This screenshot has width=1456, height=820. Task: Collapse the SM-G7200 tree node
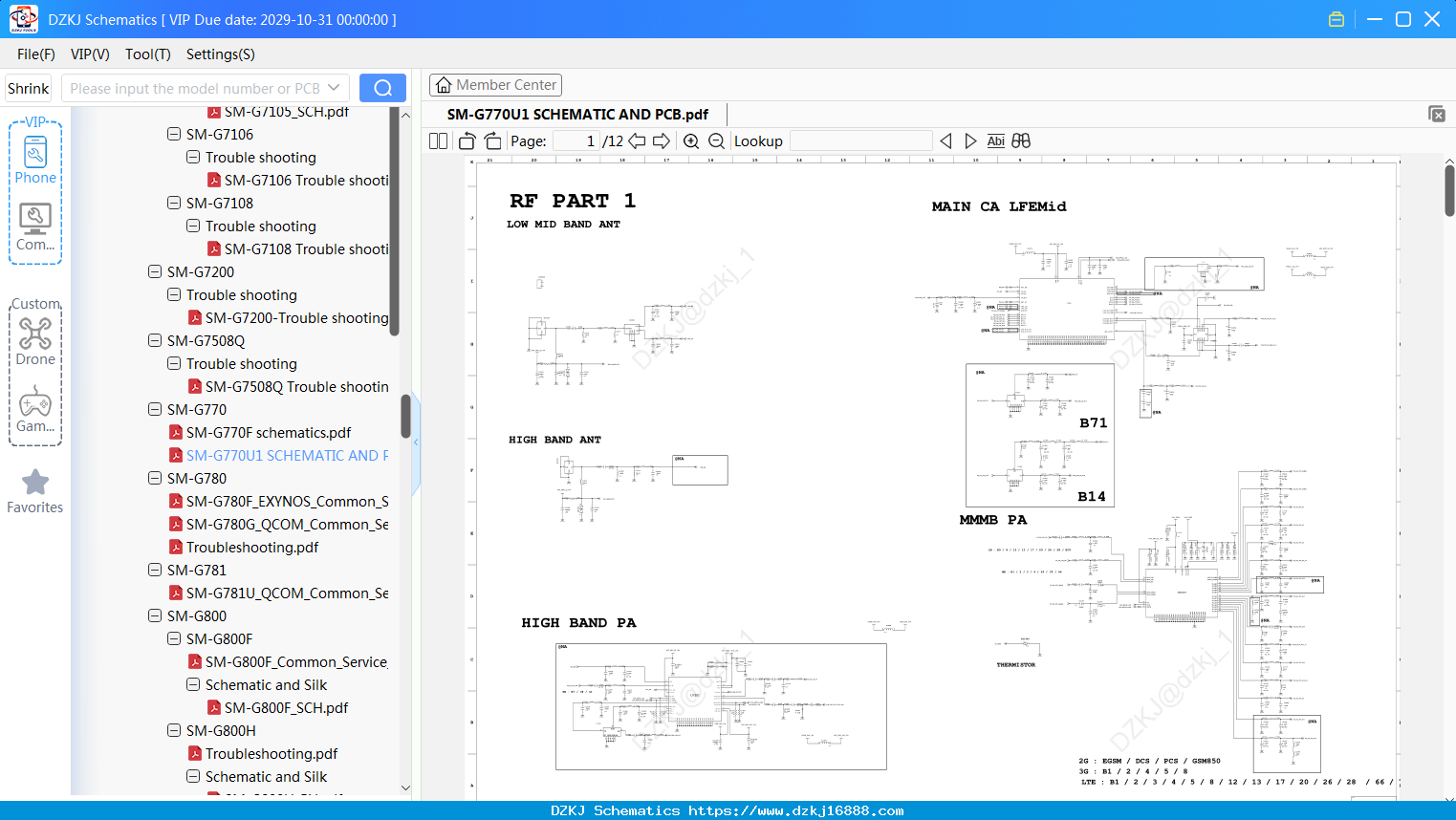click(x=155, y=272)
